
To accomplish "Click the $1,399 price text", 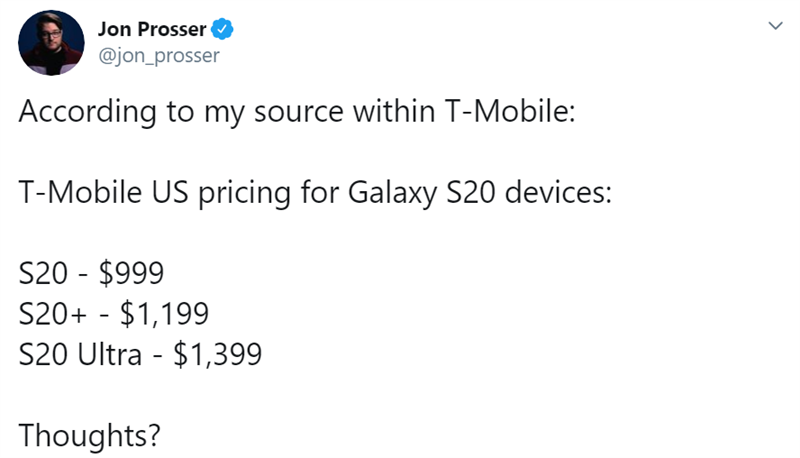I will [217, 354].
